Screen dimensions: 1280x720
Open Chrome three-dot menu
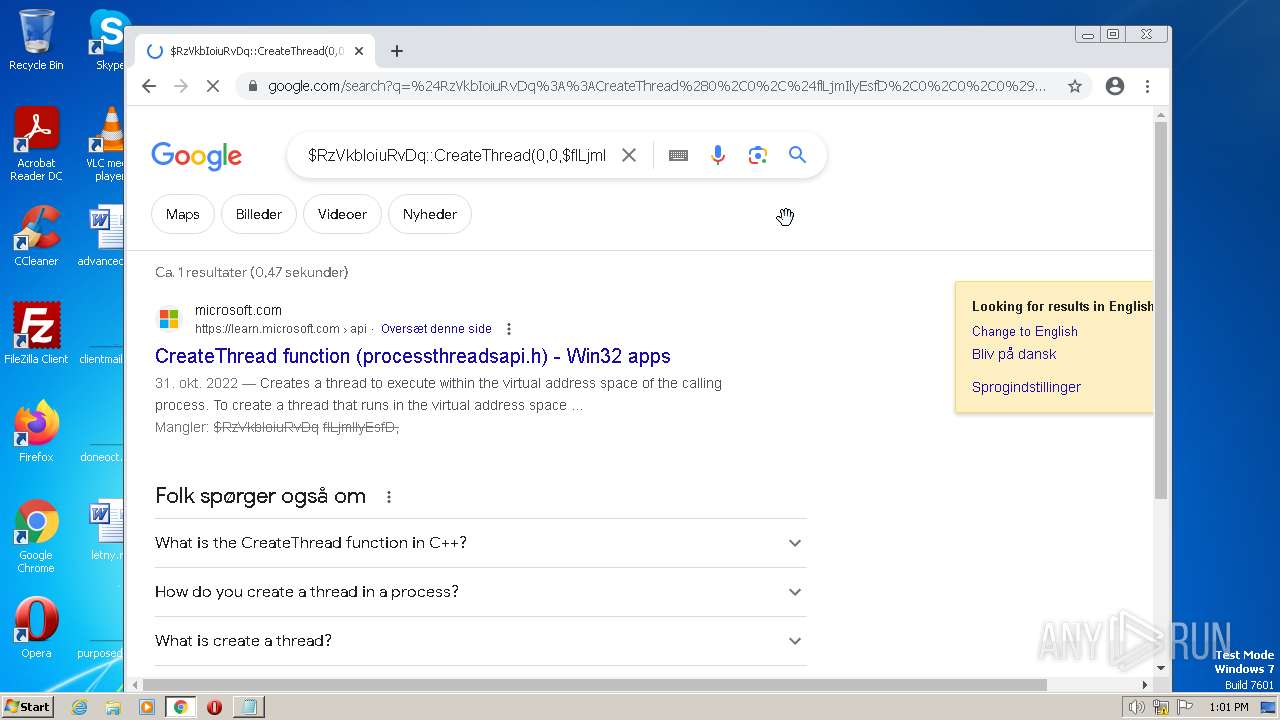pyautogui.click(x=1148, y=86)
